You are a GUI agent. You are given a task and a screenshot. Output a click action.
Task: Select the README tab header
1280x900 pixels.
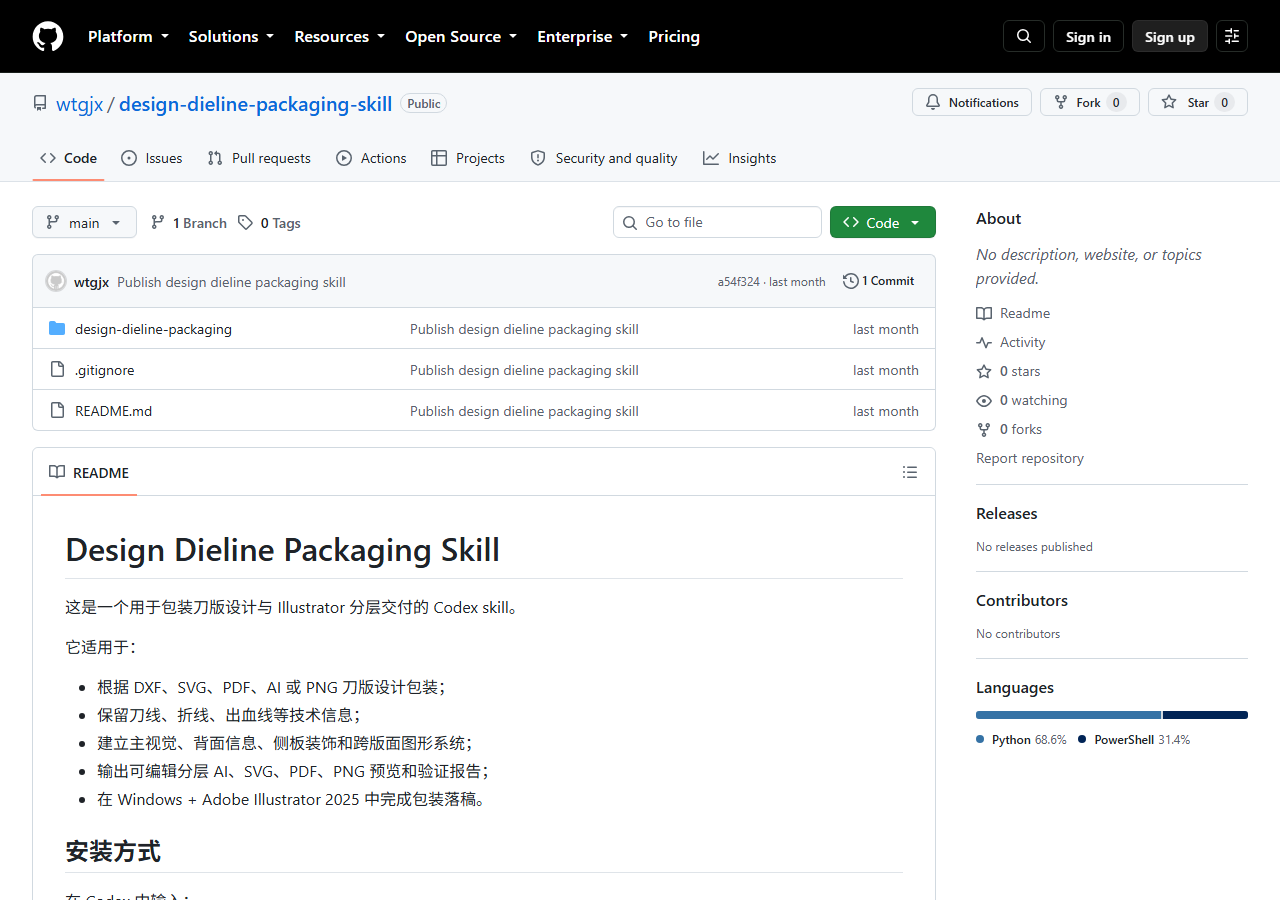pyautogui.click(x=89, y=472)
